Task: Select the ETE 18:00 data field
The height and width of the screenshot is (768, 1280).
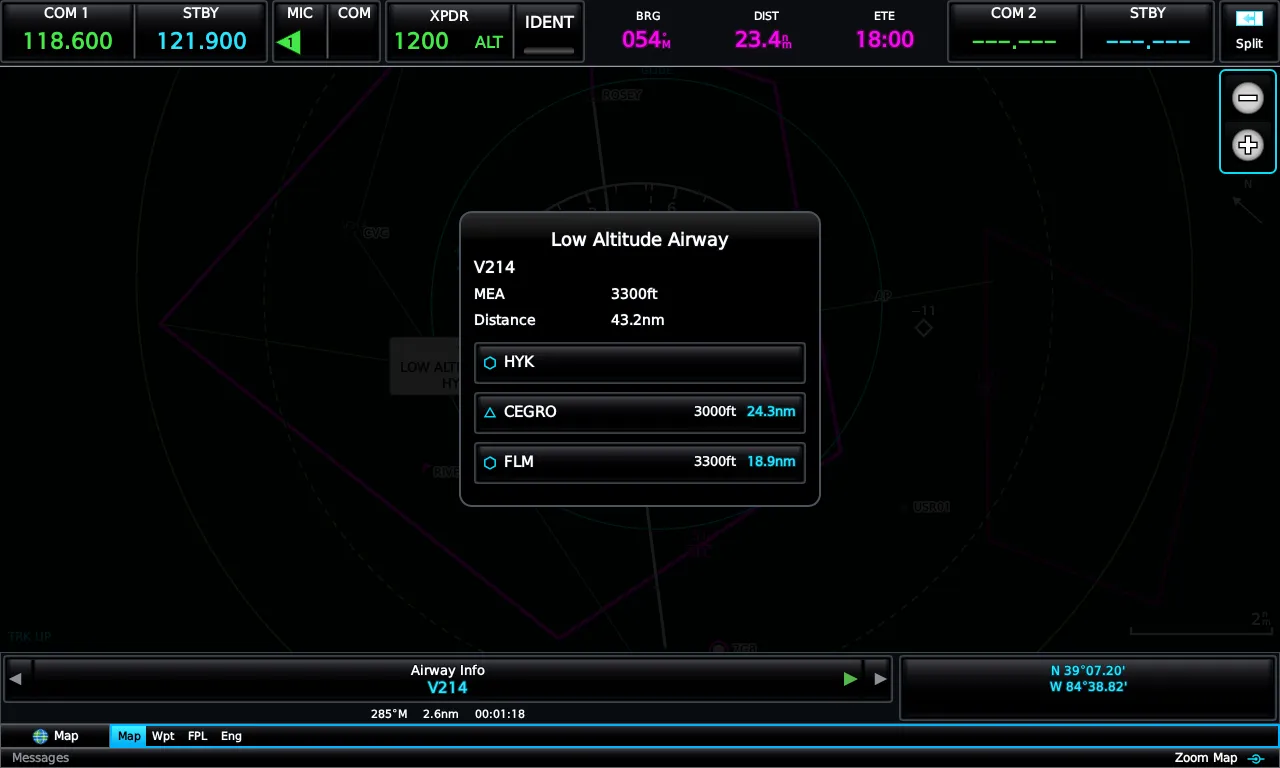Action: pos(884,32)
